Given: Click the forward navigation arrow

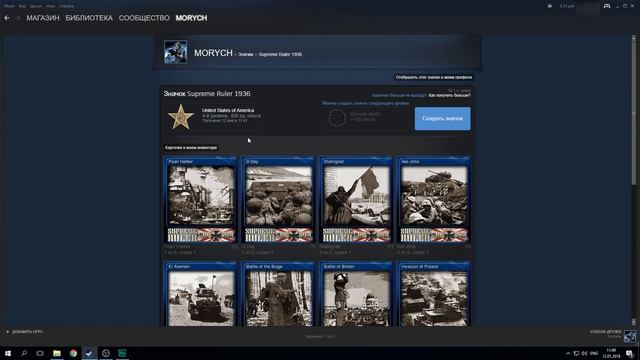Looking at the screenshot, I should pos(18,18).
